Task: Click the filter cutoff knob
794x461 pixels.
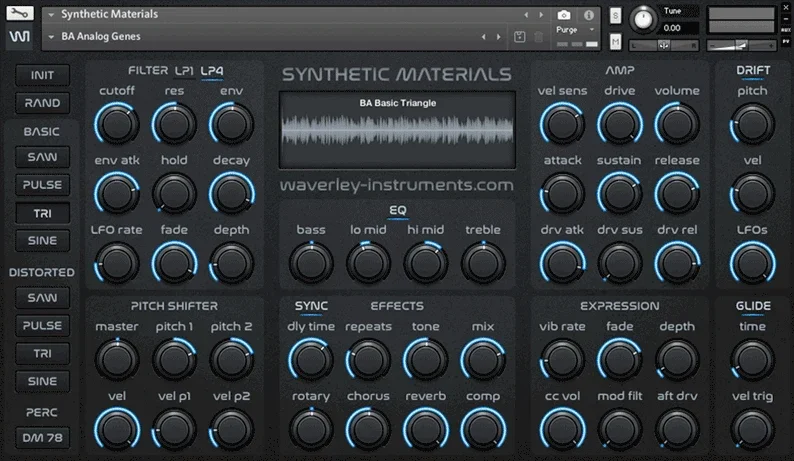Action: (117, 124)
